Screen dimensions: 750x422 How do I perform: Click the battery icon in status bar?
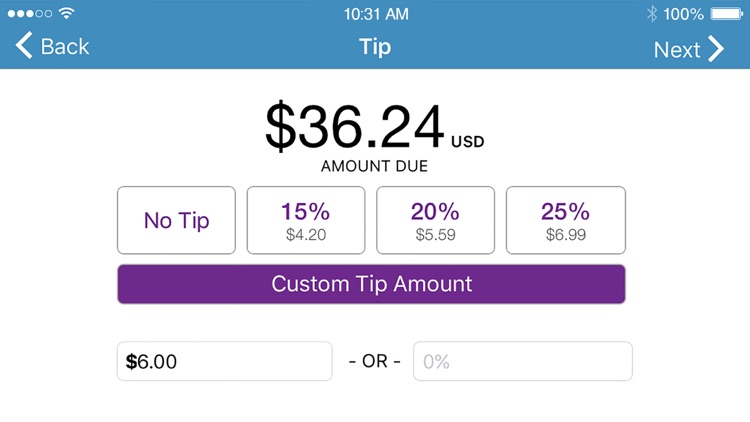(726, 14)
